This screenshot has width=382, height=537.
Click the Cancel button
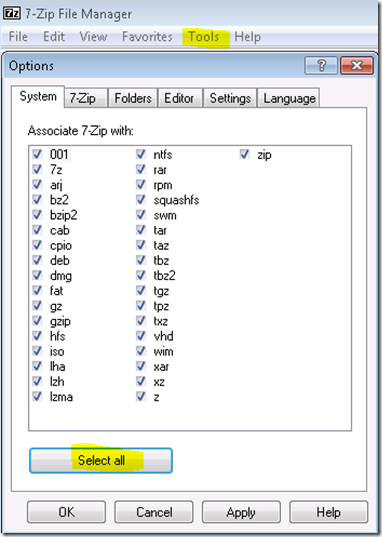[x=154, y=512]
